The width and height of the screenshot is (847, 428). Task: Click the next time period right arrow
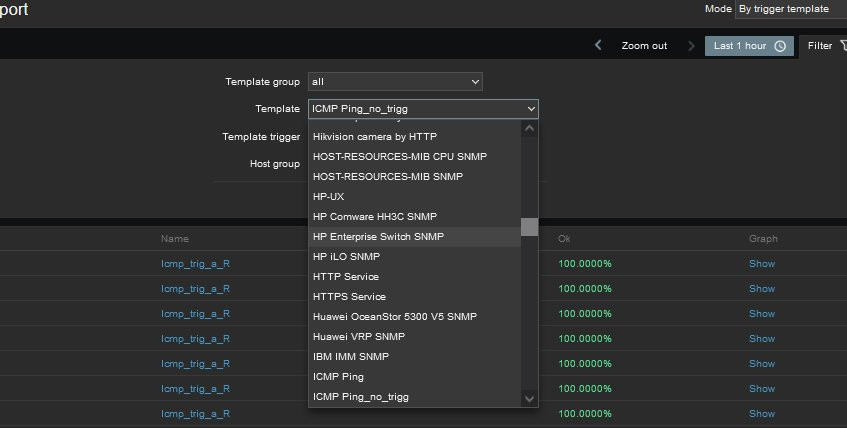pos(691,46)
